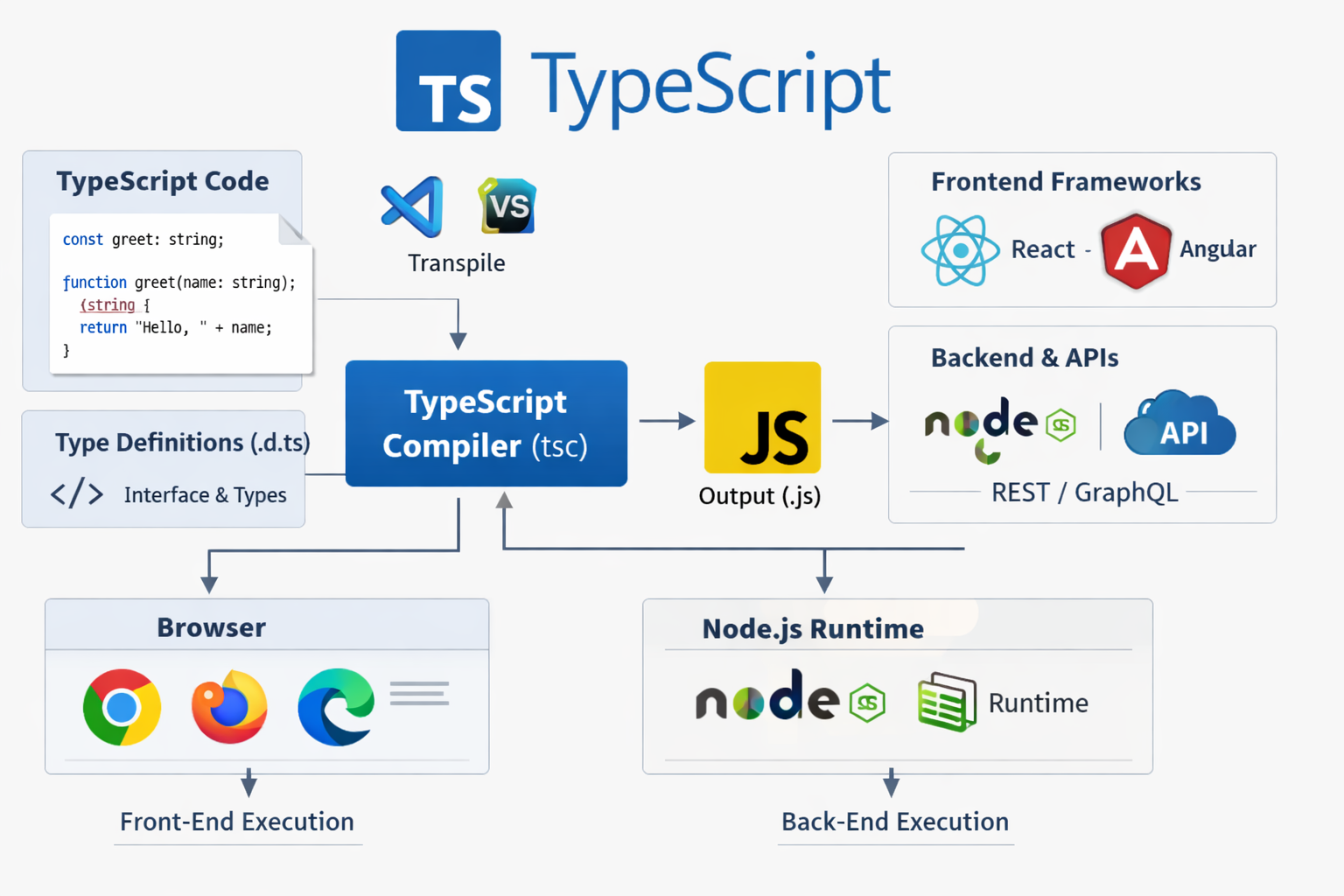Viewport: 1344px width, 896px height.
Task: Click the code brackets icon in Type Definitions
Action: (77, 494)
